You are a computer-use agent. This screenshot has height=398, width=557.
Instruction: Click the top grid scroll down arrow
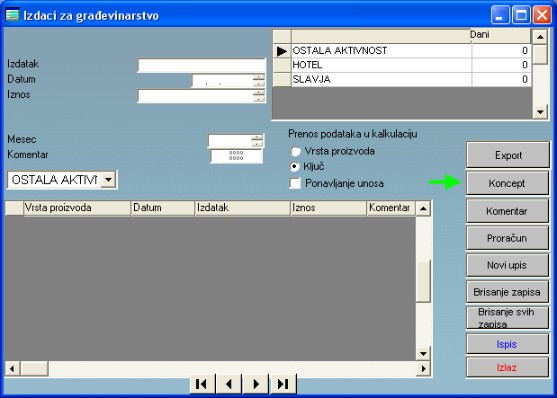(x=540, y=112)
